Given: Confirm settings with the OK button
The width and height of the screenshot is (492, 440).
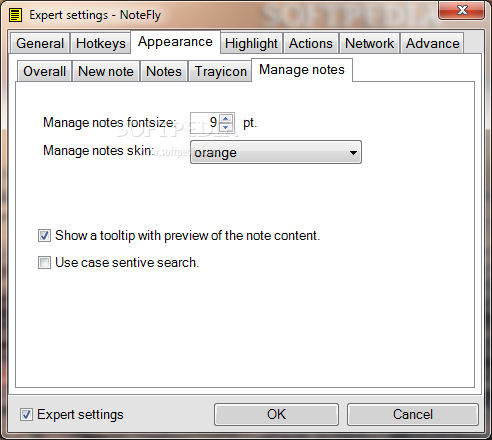Looking at the screenshot, I should point(276,415).
